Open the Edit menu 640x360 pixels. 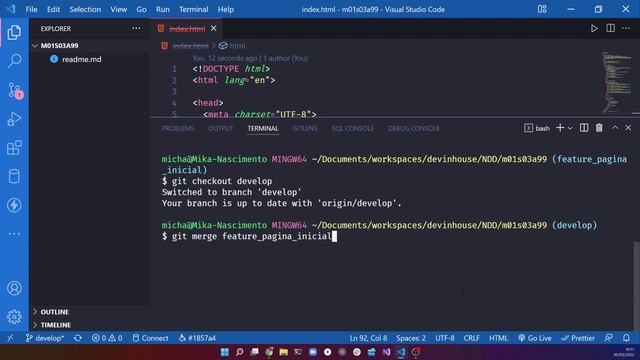point(53,9)
